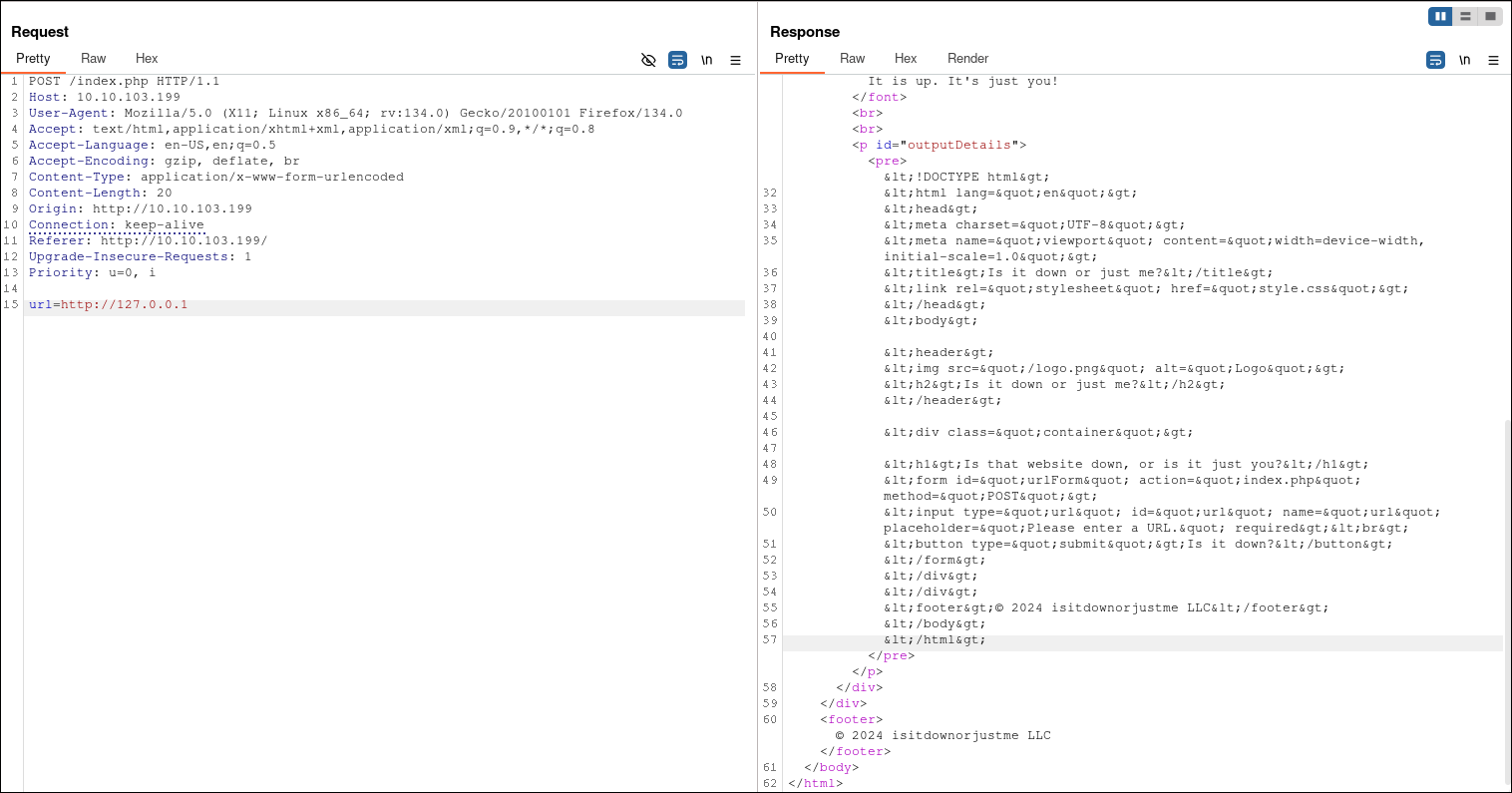
Task: Click "It is up. It's just you!" text
Action: [x=963, y=81]
